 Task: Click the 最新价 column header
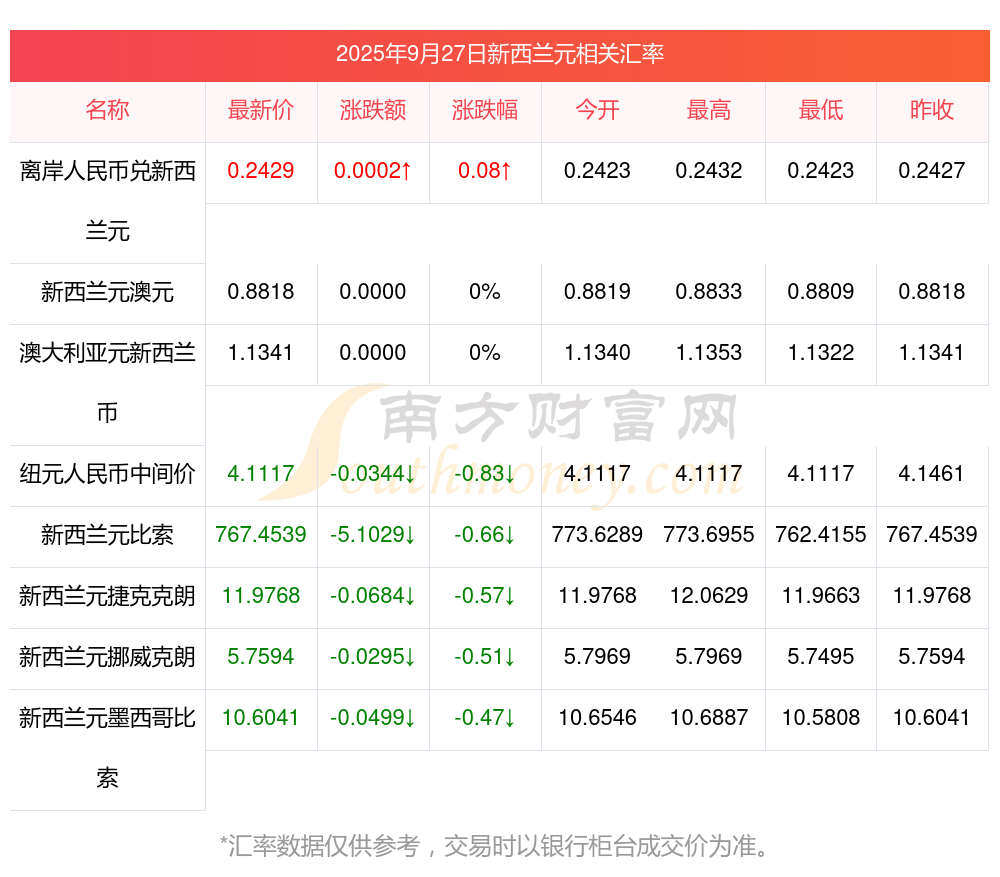tap(261, 110)
